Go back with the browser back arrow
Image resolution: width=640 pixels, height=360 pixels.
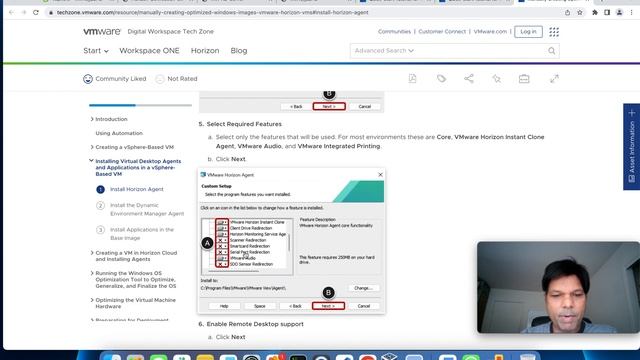pyautogui.click(x=11, y=13)
